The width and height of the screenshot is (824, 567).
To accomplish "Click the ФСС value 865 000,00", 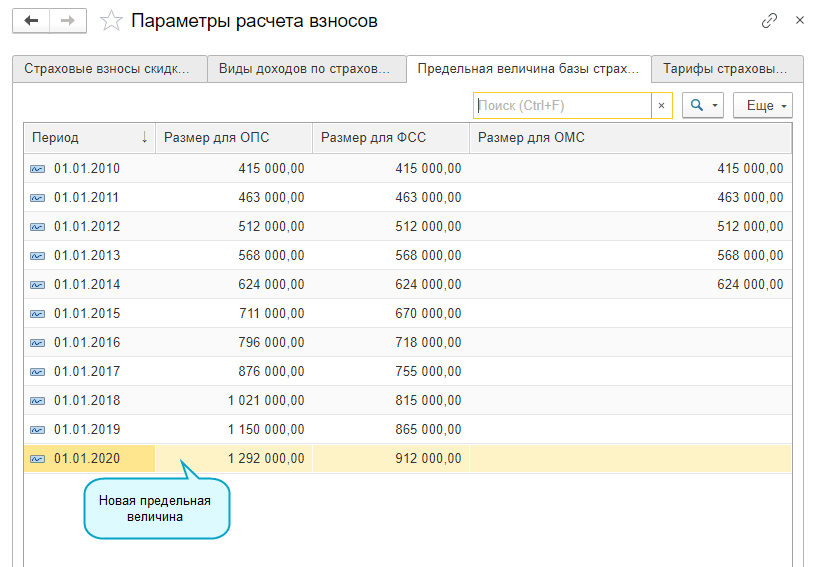I will 428,429.
